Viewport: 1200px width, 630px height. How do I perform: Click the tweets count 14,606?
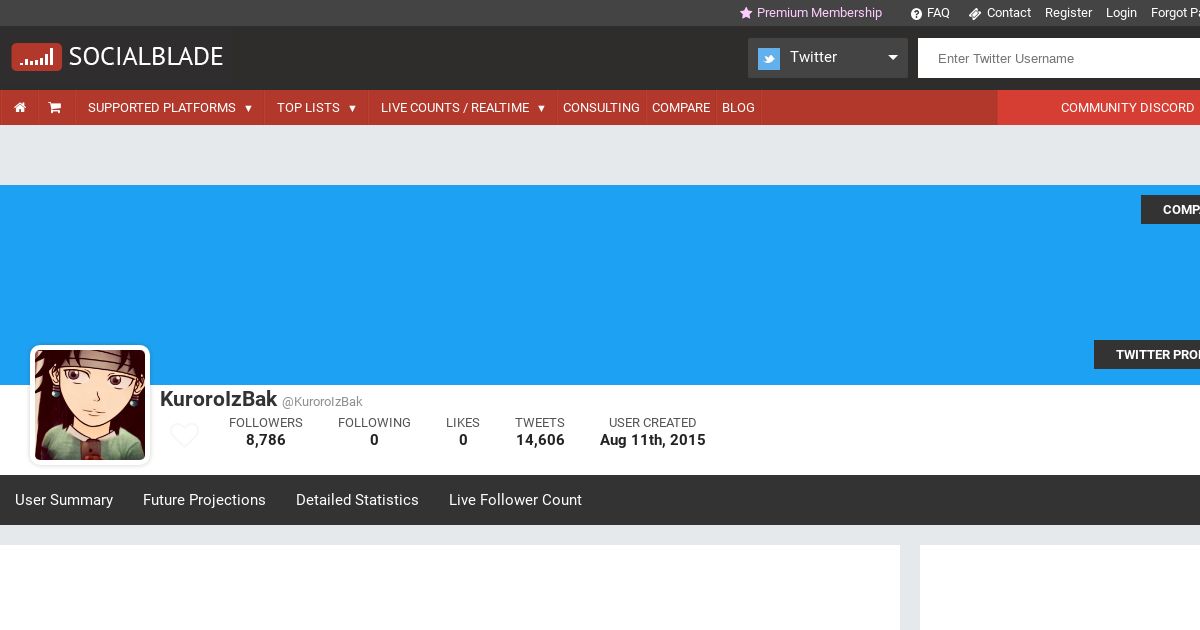pyautogui.click(x=540, y=440)
